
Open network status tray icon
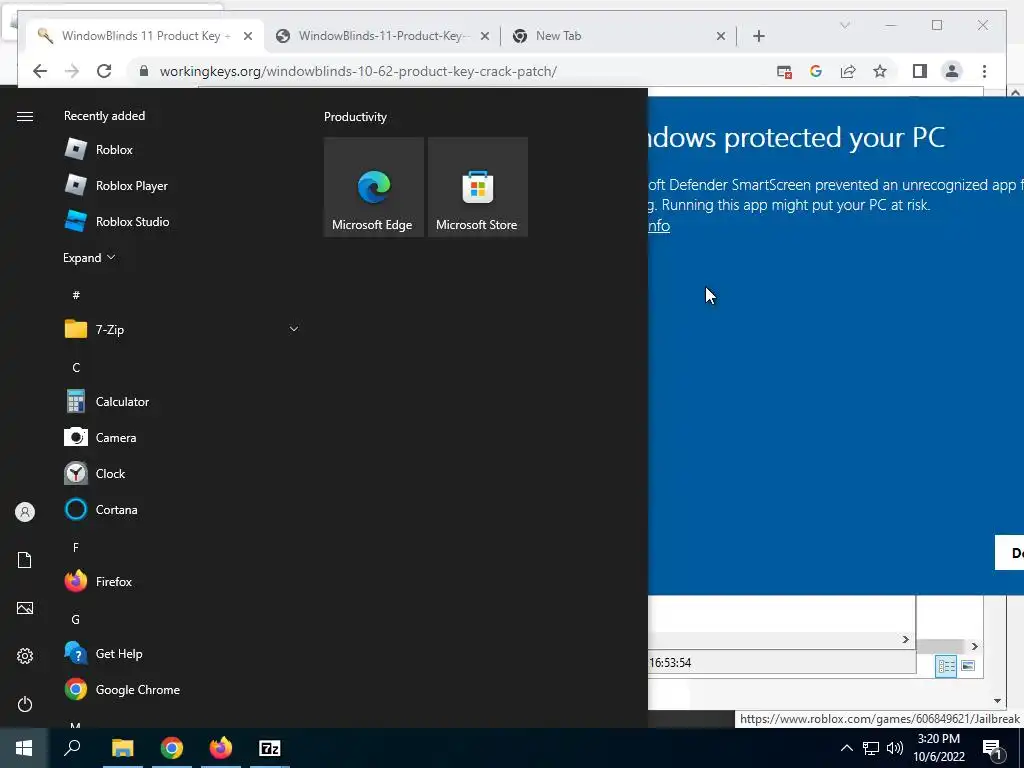[x=871, y=748]
